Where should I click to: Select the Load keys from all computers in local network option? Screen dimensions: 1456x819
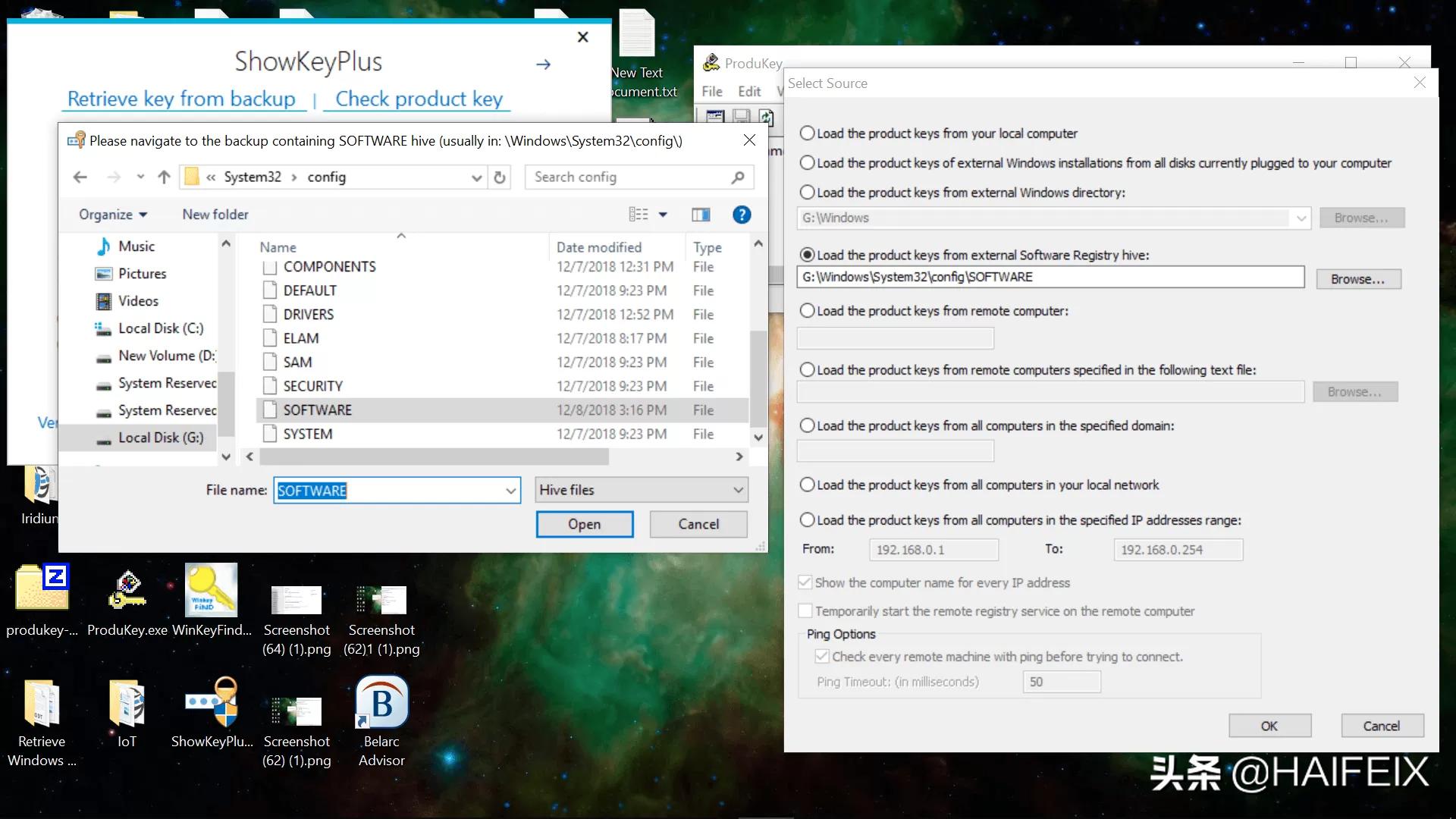point(808,485)
